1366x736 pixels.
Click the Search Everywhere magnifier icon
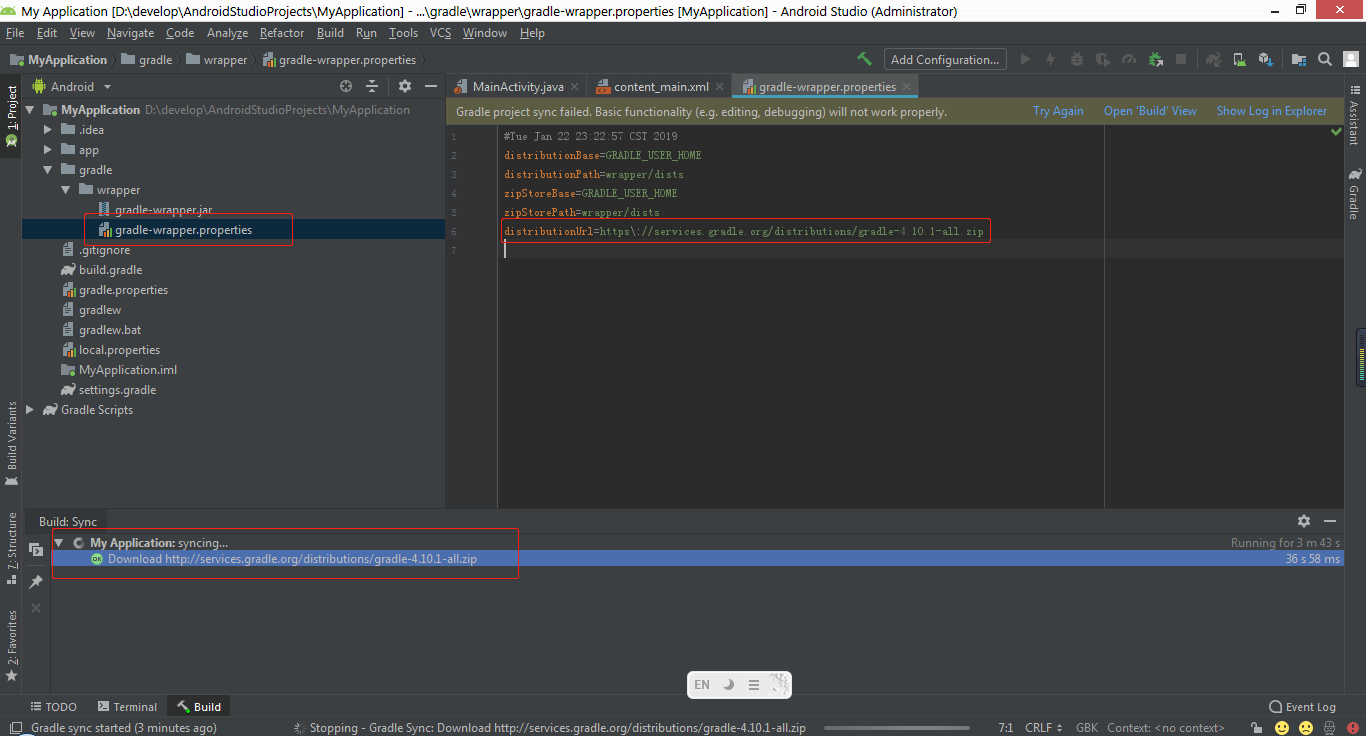tap(1325, 59)
